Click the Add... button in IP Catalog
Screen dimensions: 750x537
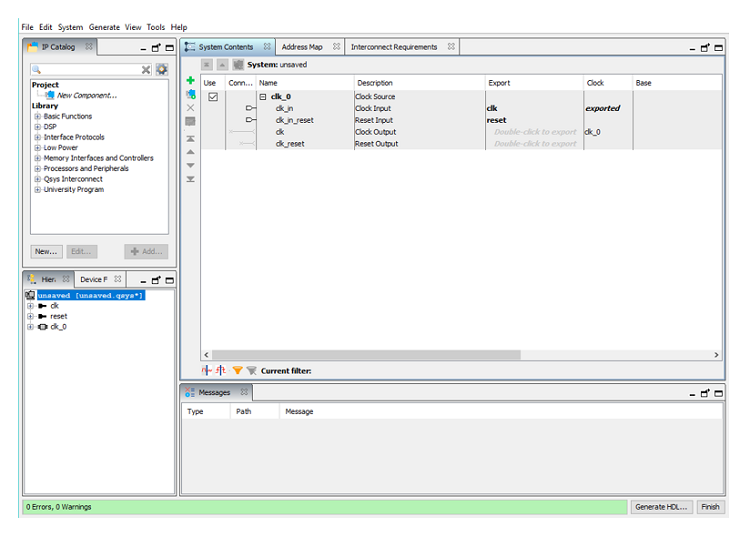point(146,252)
